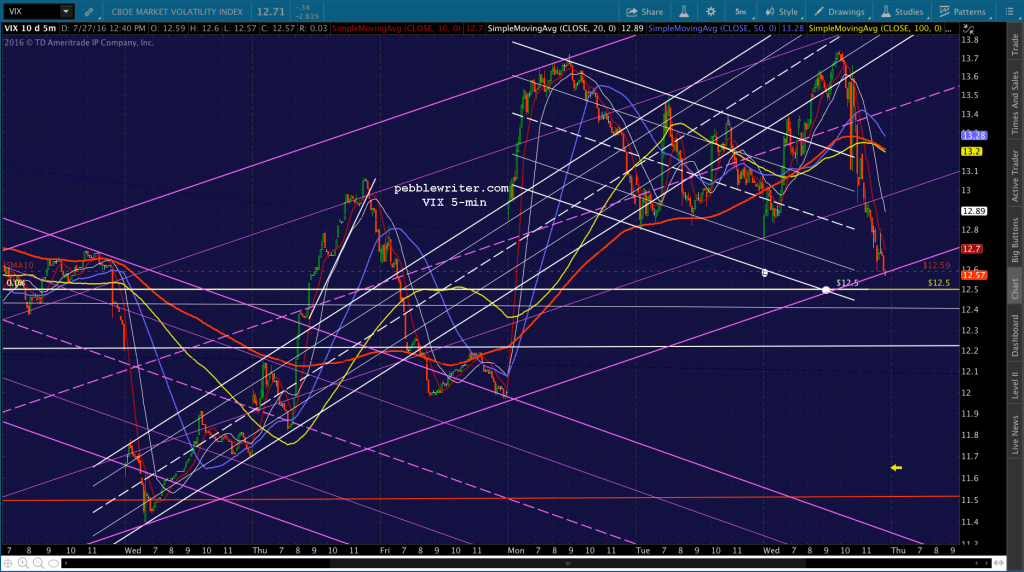Click the small drawing handle left of $12.5

click(x=765, y=272)
